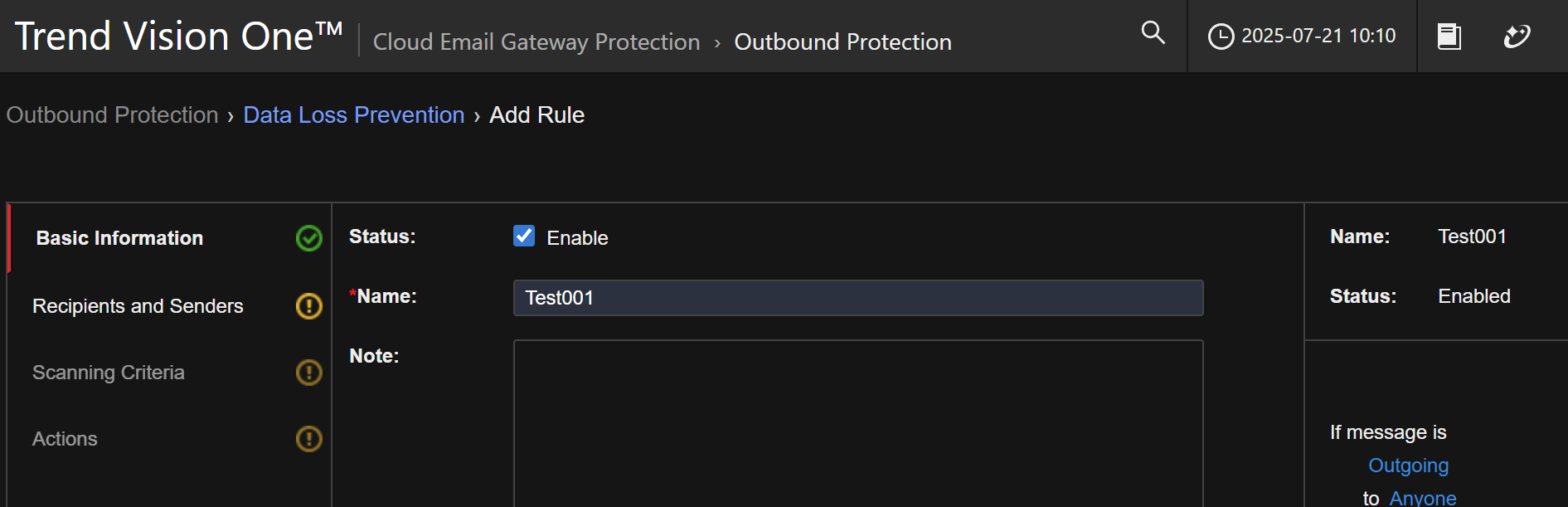
Task: Select the Basic Information tab
Action: tap(119, 238)
